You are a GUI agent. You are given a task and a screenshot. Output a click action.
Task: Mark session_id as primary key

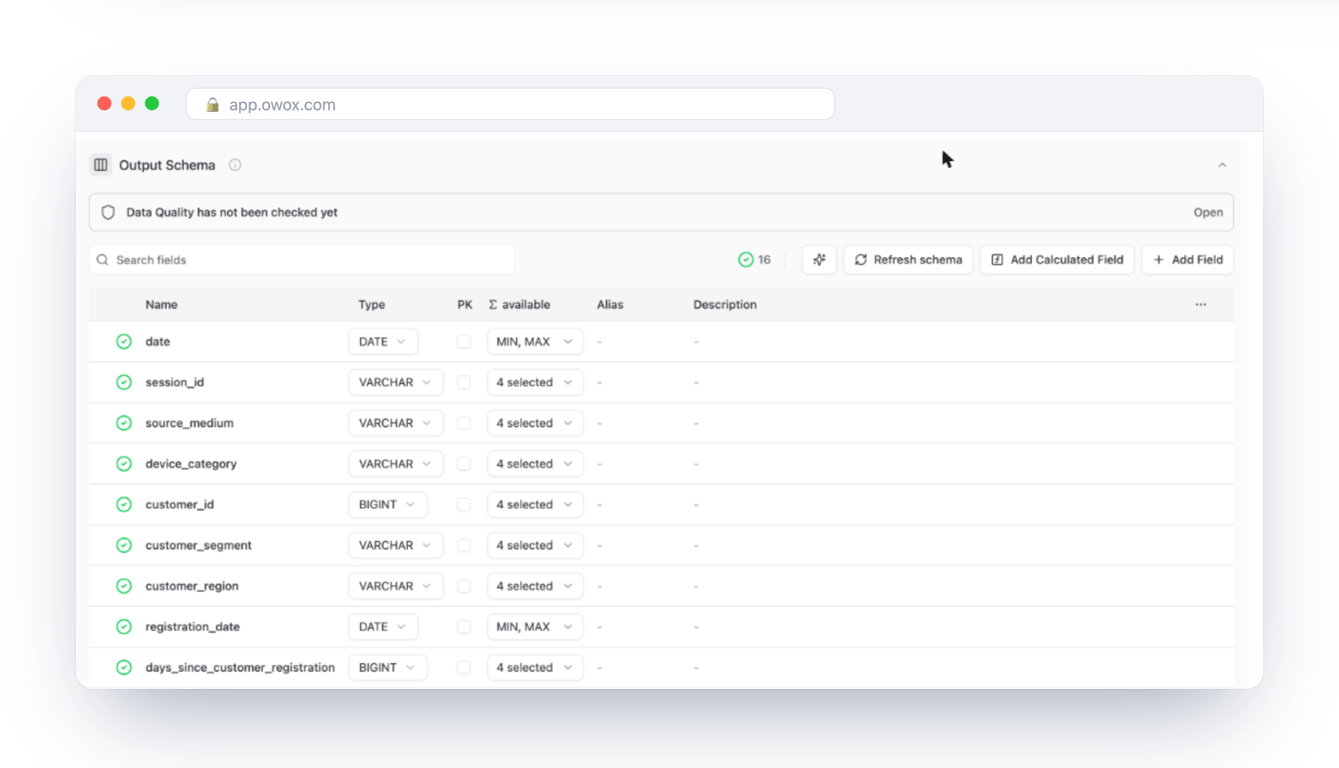(464, 383)
